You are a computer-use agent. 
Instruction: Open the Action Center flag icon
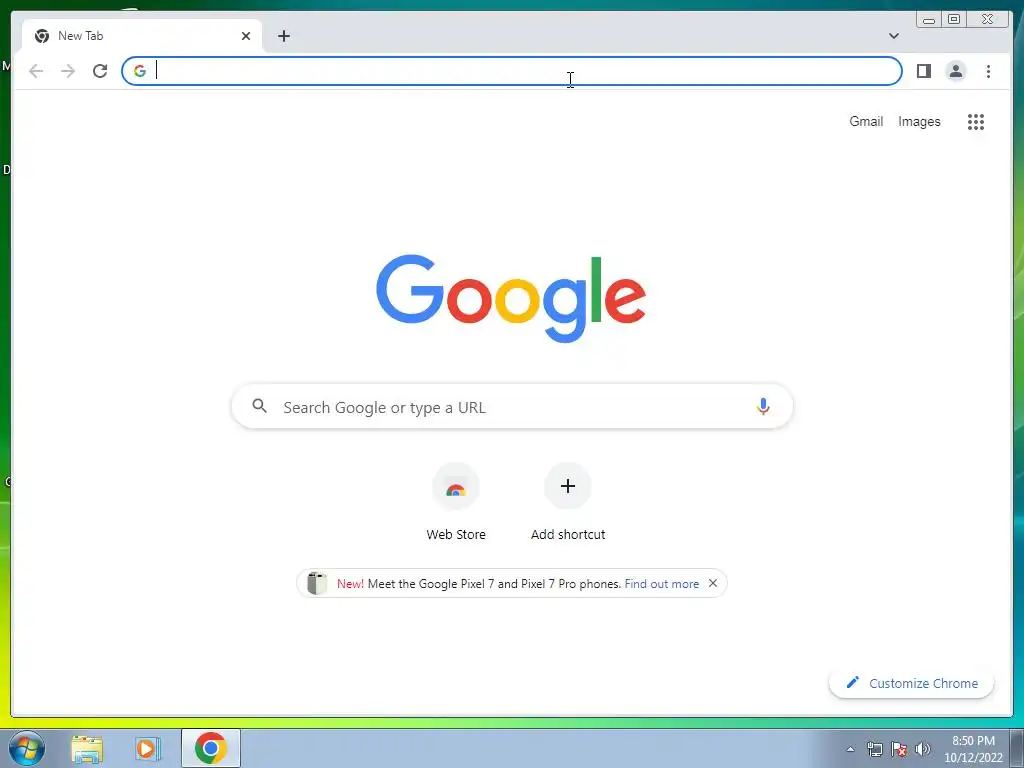(x=899, y=749)
